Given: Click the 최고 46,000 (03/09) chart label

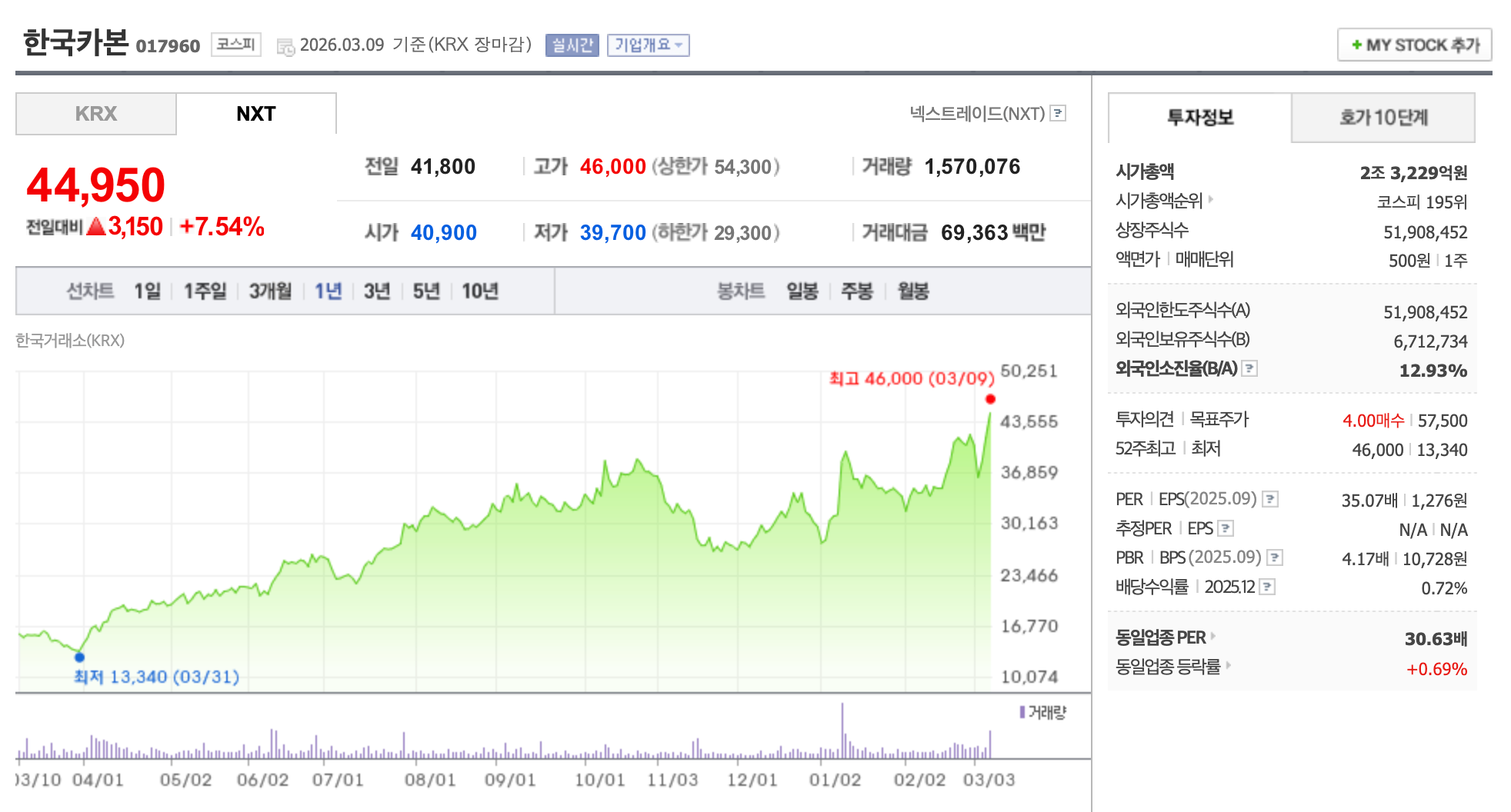Looking at the screenshot, I should [x=912, y=378].
